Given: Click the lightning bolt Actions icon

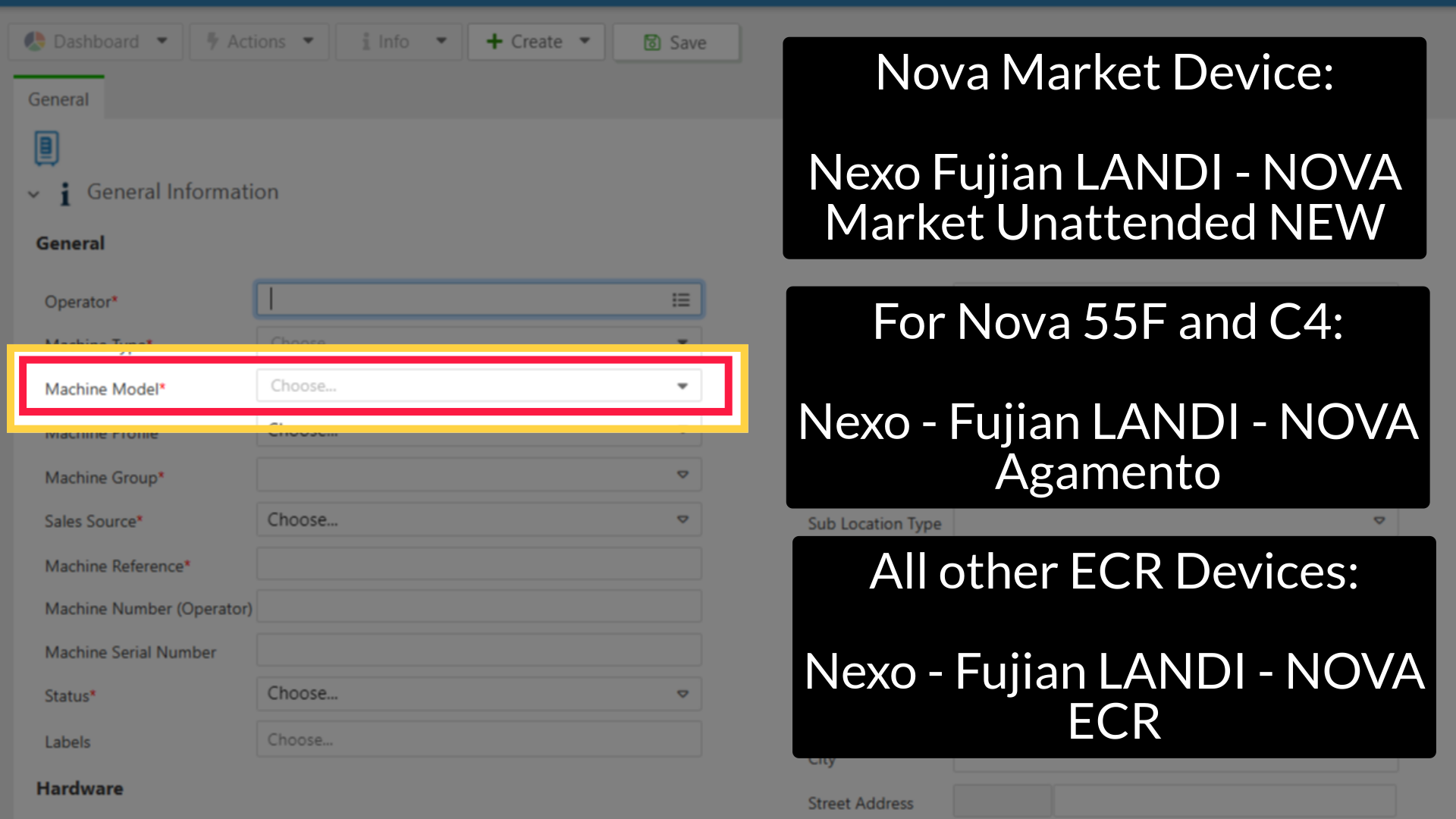Looking at the screenshot, I should [x=213, y=42].
